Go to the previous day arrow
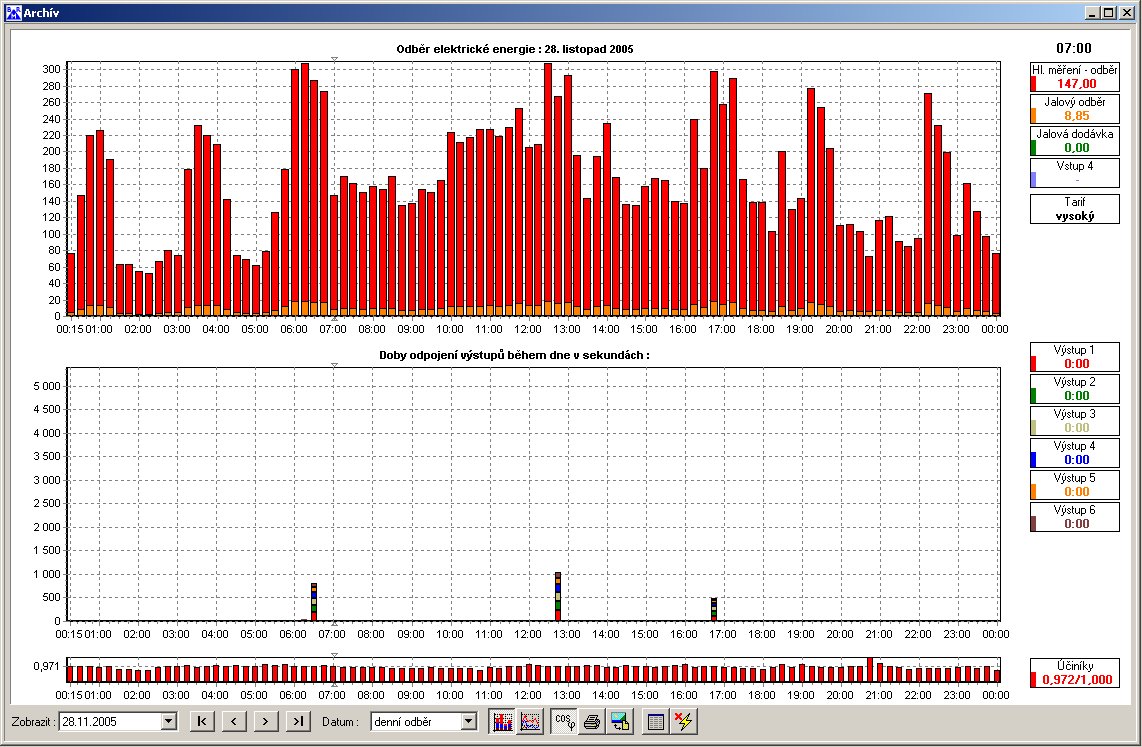1142x747 pixels. click(x=234, y=722)
